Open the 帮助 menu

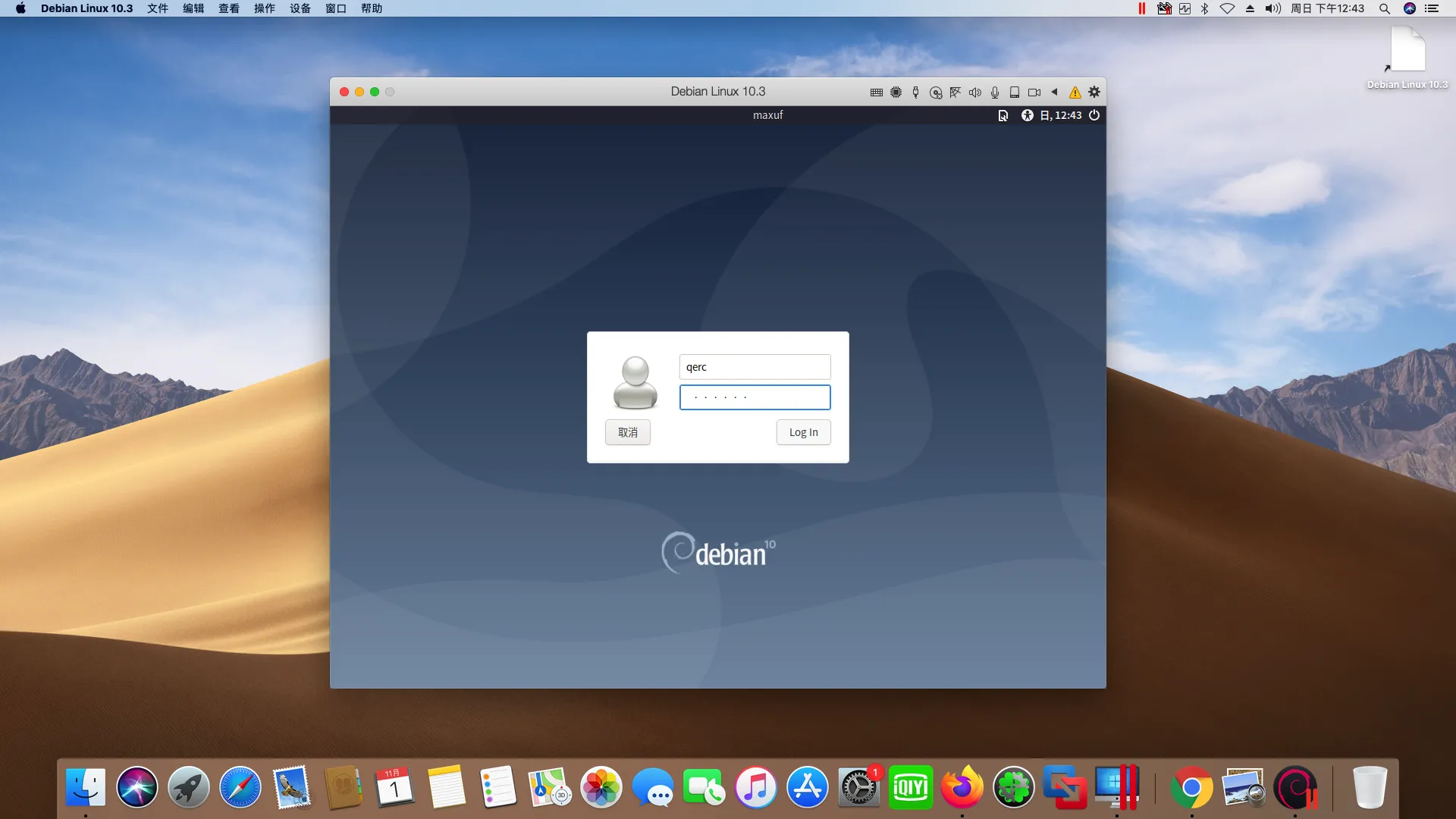click(x=372, y=8)
